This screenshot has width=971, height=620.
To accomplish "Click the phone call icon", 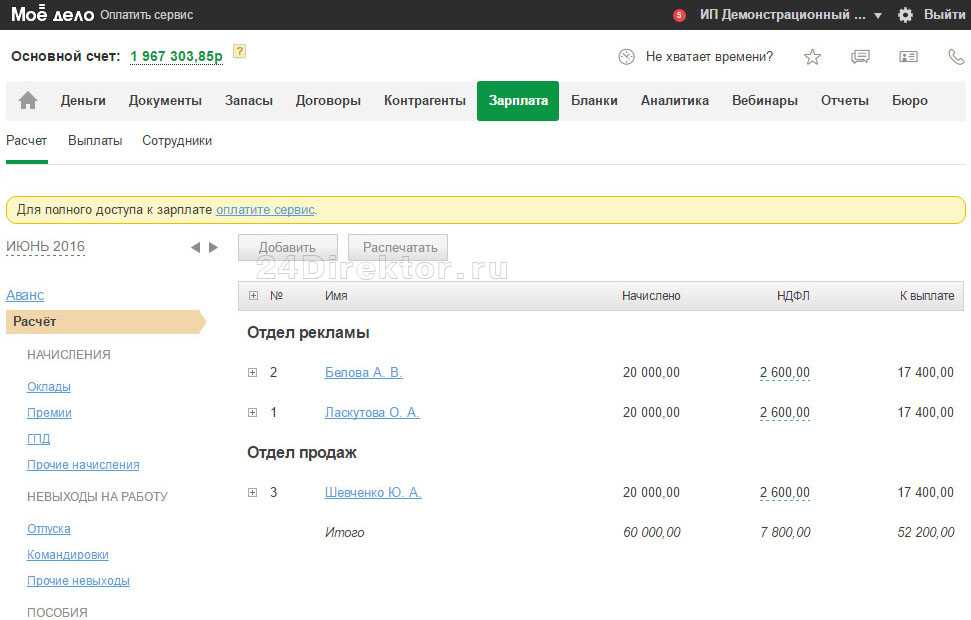I will 955,57.
